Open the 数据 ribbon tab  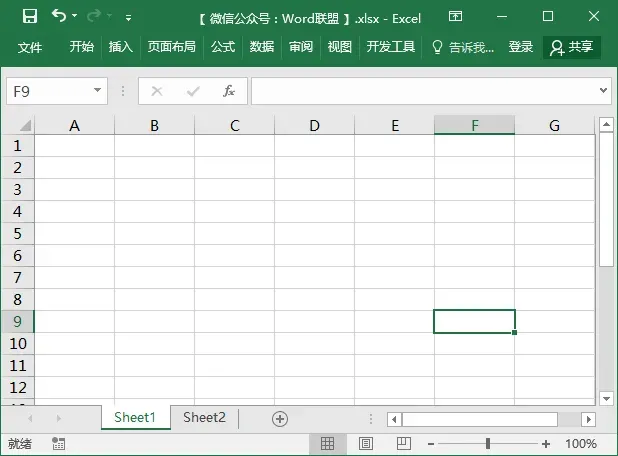click(262, 47)
